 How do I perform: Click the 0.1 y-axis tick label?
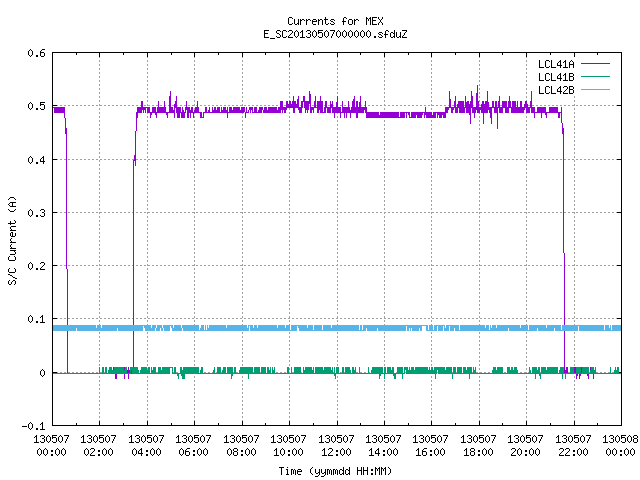(36, 319)
